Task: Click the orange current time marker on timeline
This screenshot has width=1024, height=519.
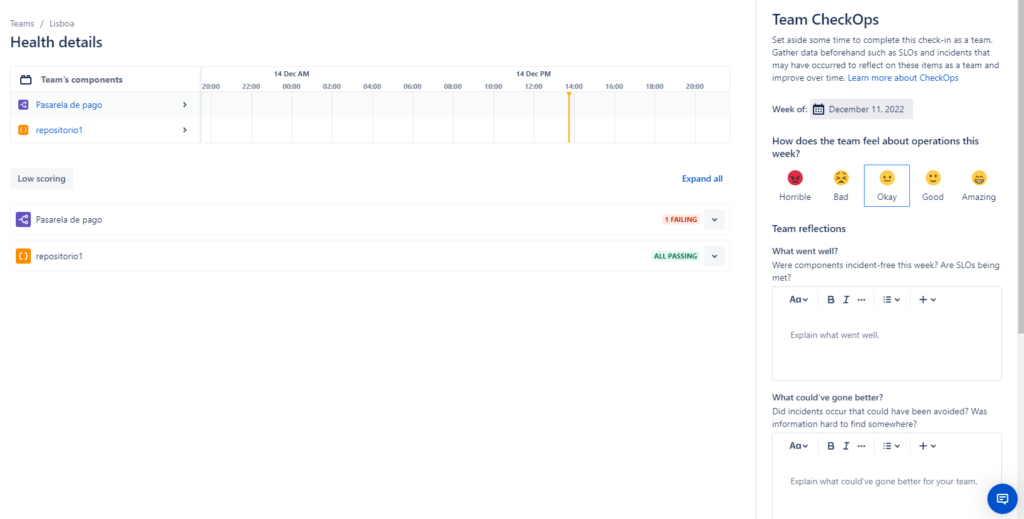Action: [569, 95]
